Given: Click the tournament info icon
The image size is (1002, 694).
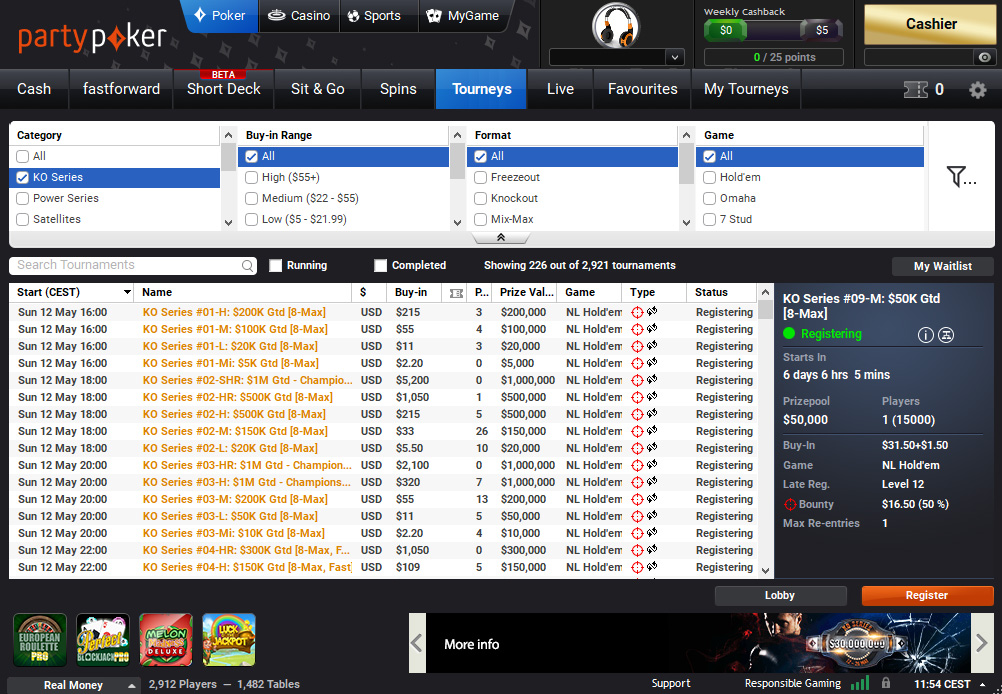Looking at the screenshot, I should (x=925, y=335).
